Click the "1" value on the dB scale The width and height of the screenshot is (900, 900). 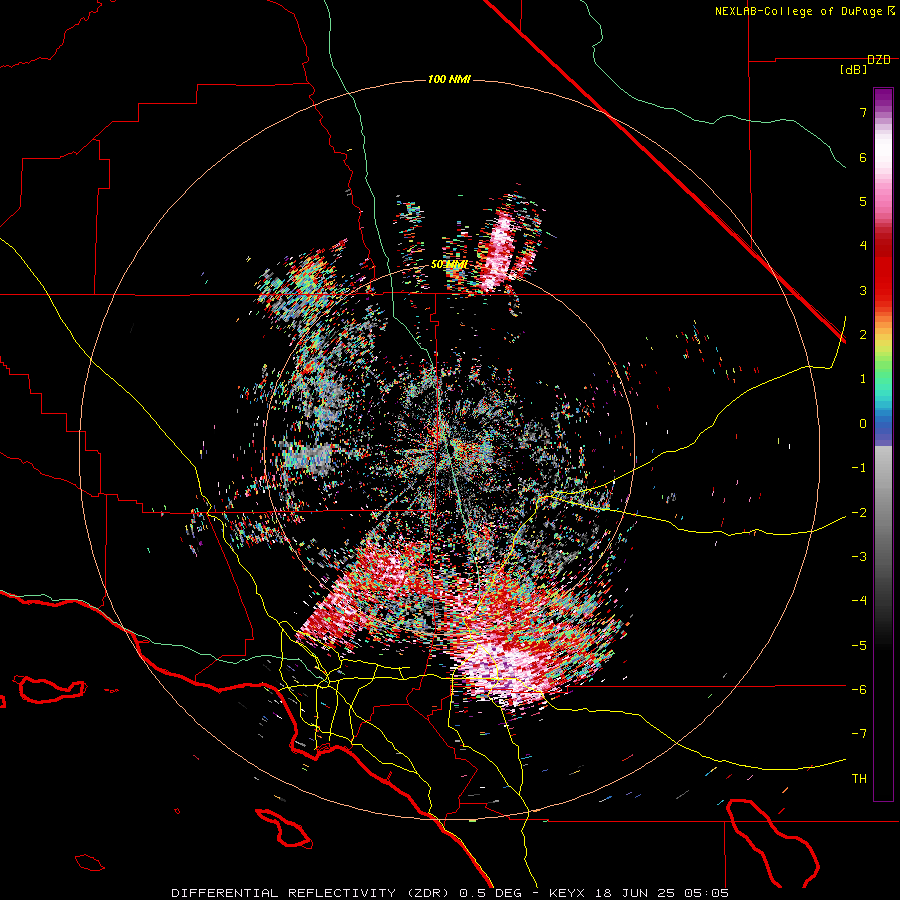pyautogui.click(x=863, y=379)
